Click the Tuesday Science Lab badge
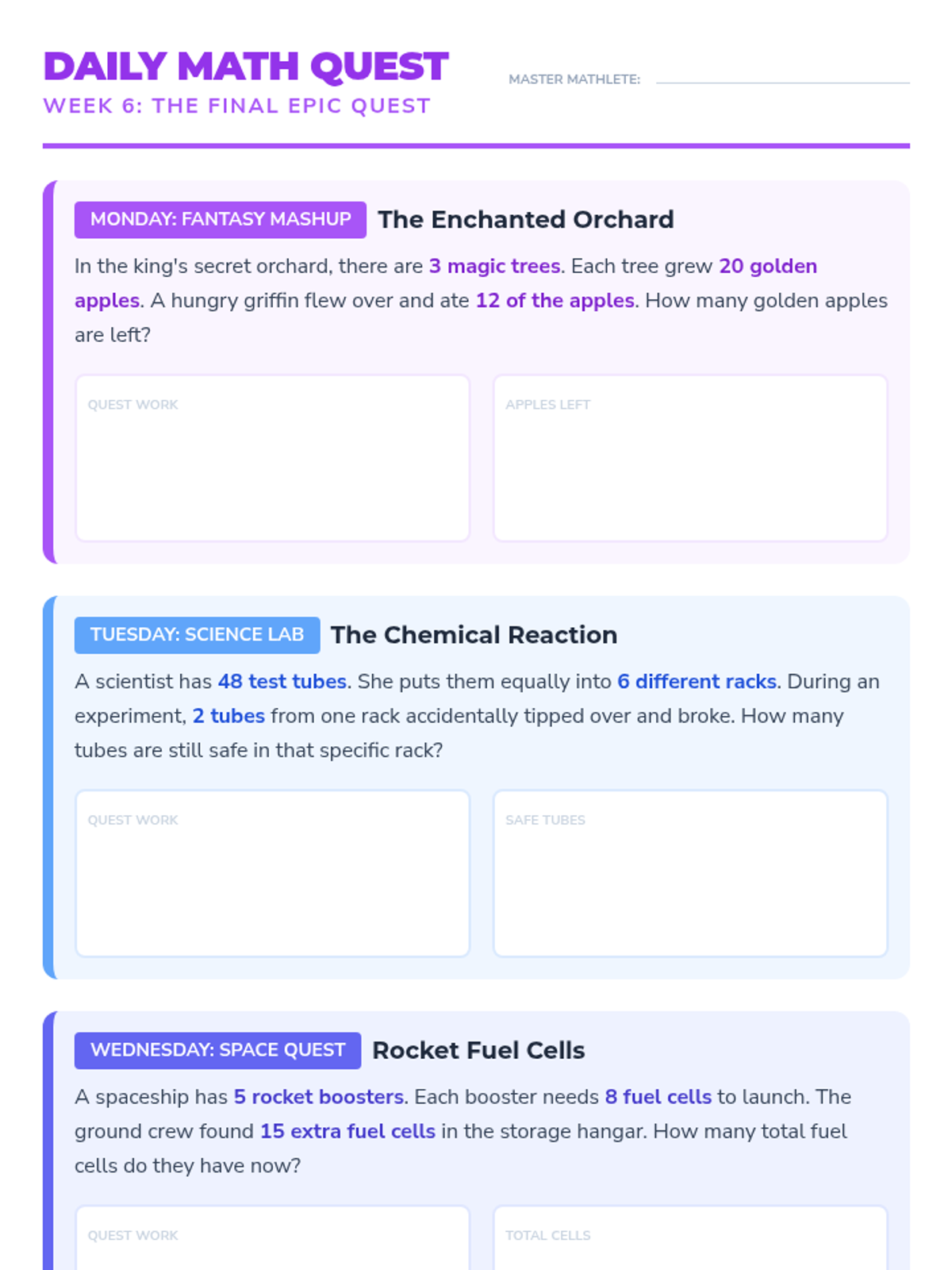This screenshot has width=952, height=1270. tap(197, 635)
